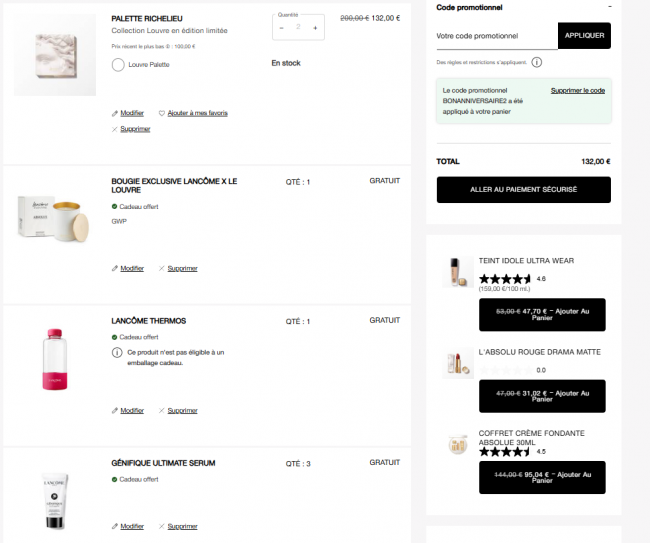Add L'Absolu Rouge Drama Matte to cart
Screen dimensions: 650x543
coord(542,396)
